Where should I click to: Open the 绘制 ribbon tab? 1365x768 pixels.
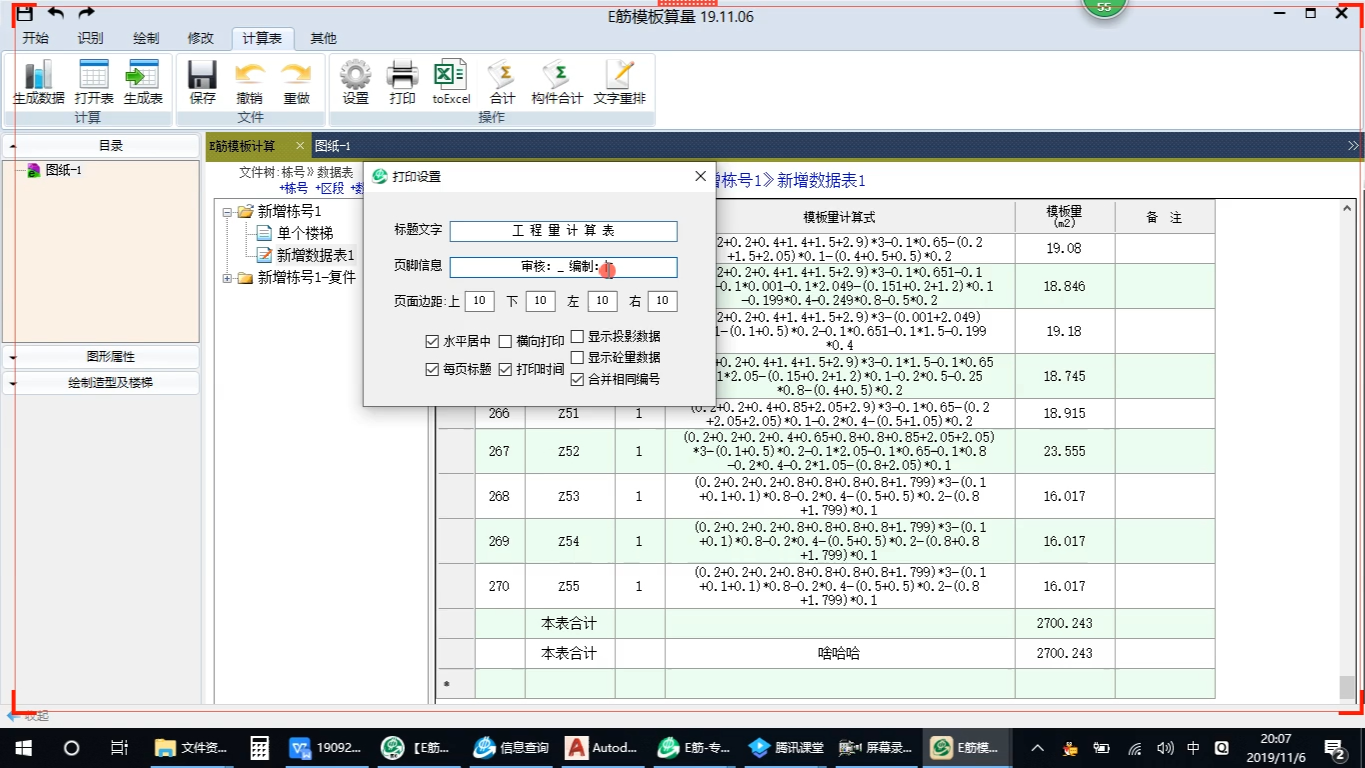(x=146, y=39)
